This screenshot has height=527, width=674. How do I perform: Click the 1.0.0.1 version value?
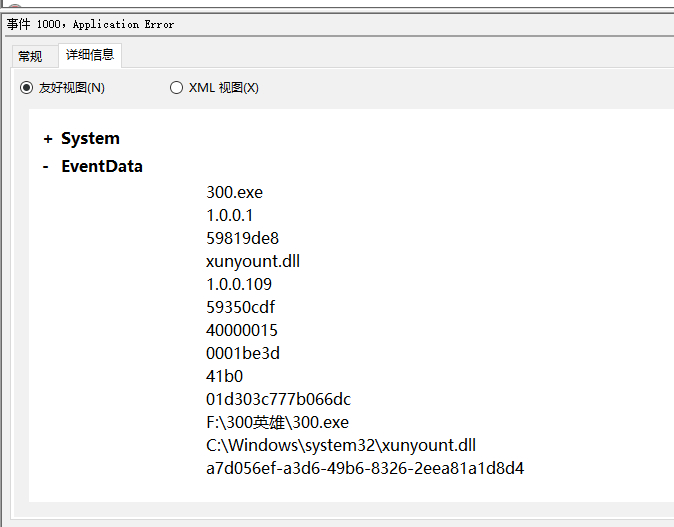click(230, 215)
